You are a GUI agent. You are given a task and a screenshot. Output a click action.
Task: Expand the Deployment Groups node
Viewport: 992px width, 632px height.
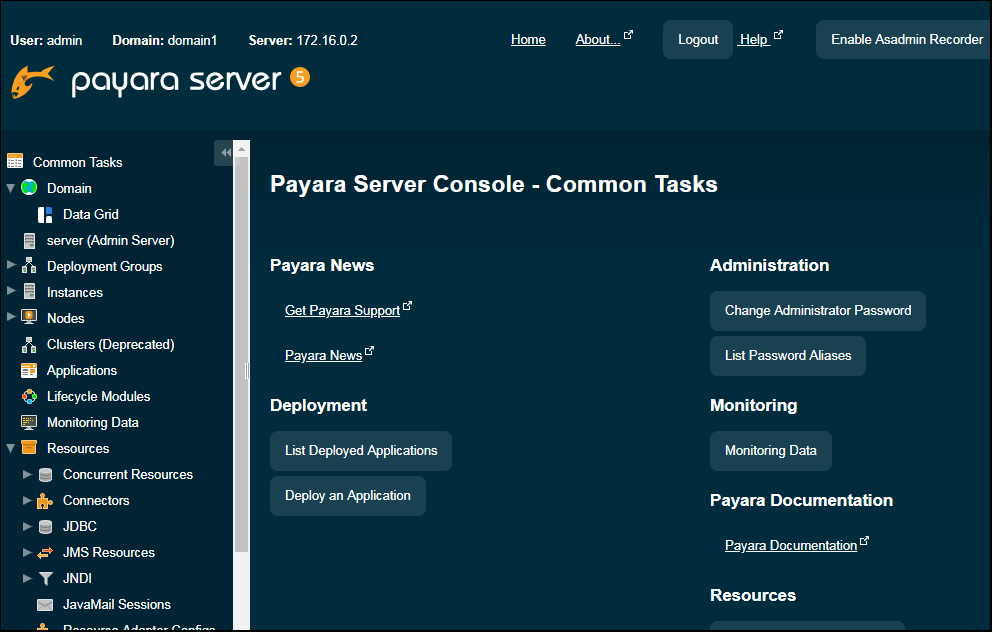pos(11,266)
